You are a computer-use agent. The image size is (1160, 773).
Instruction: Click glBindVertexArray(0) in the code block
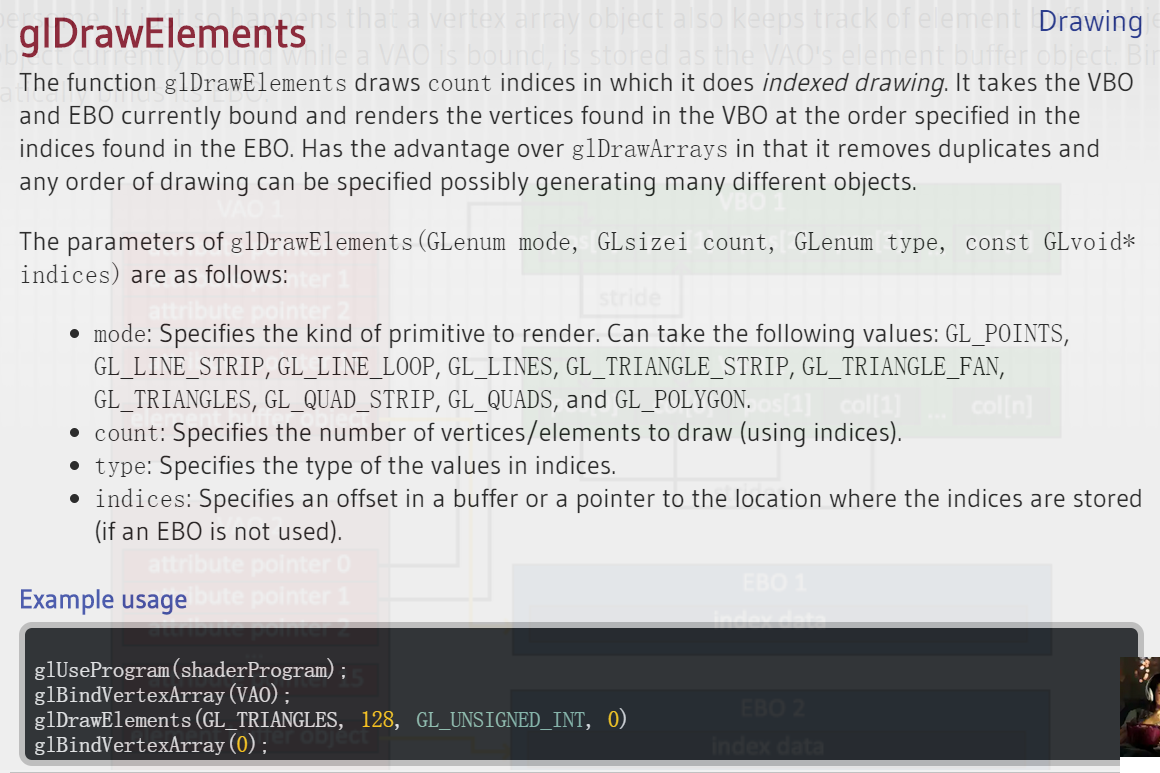pyautogui.click(x=151, y=745)
